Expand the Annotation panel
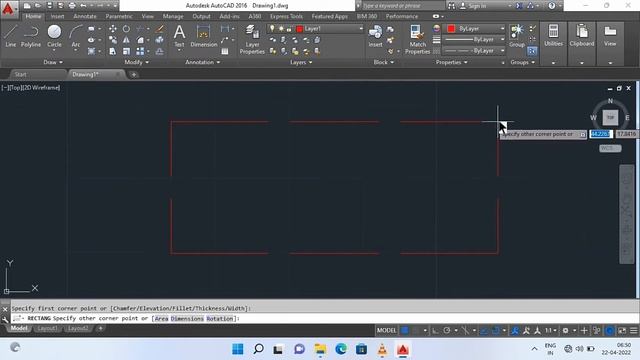 pyautogui.click(x=203, y=62)
